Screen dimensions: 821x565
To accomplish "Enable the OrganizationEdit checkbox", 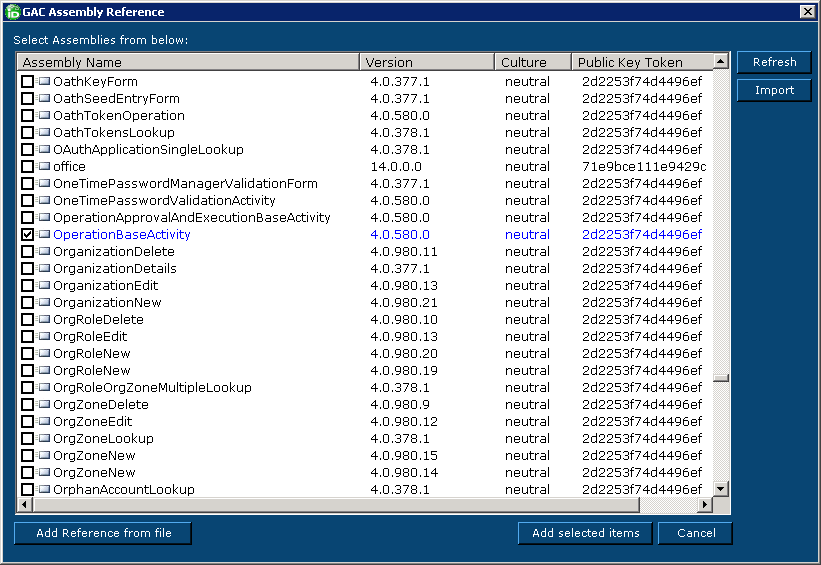I will click(27, 286).
